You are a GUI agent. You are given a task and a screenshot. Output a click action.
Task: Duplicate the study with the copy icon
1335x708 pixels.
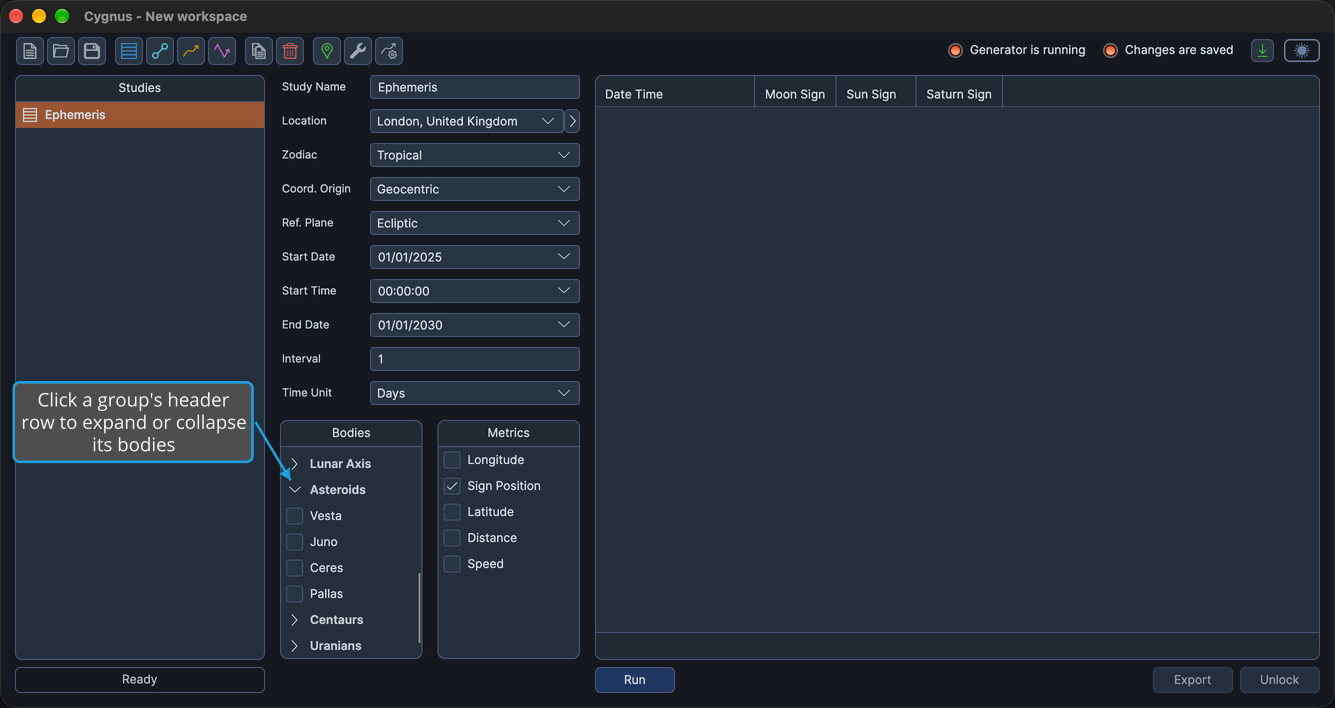tap(259, 51)
